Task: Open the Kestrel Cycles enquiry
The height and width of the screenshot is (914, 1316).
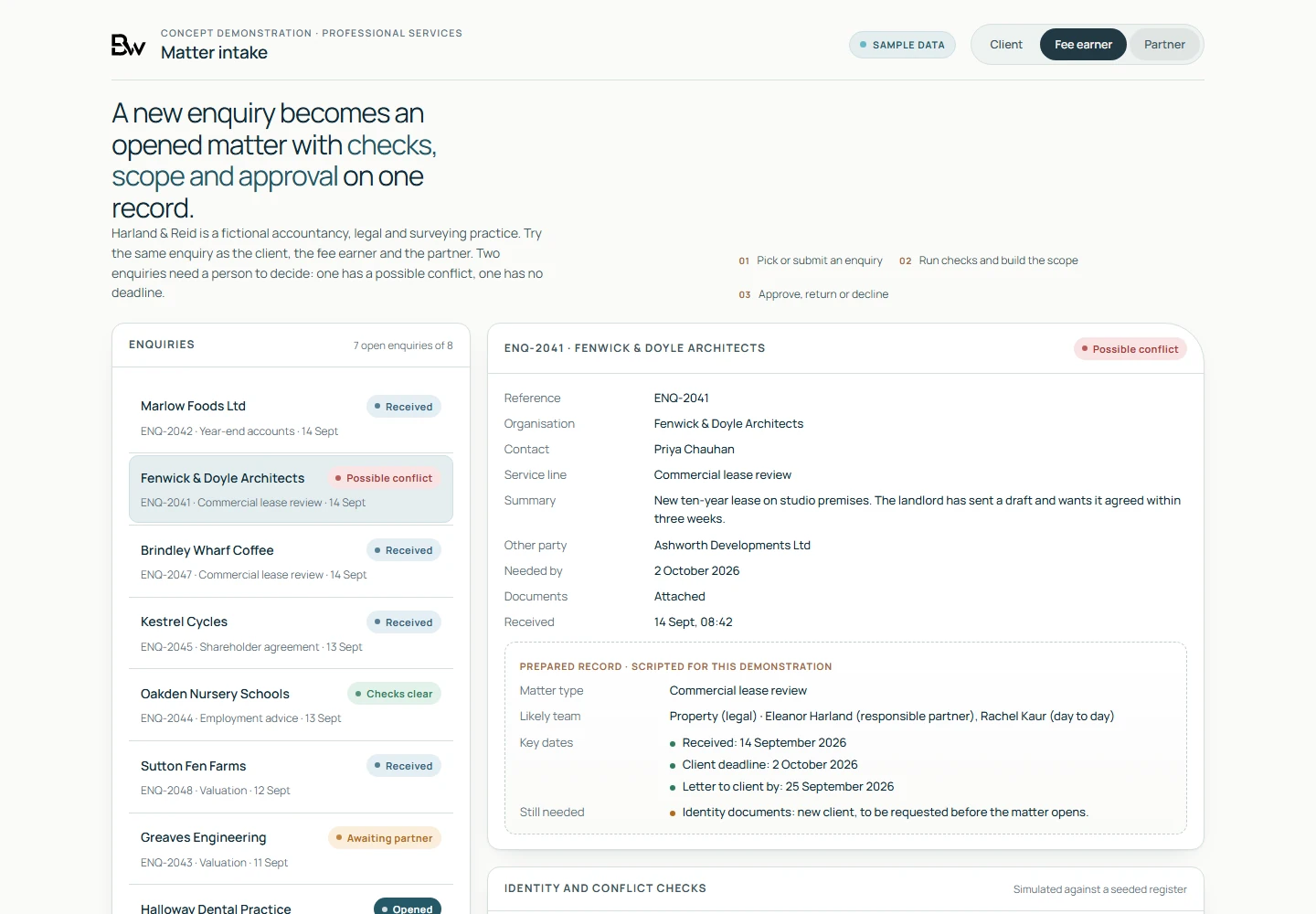Action: [x=291, y=633]
